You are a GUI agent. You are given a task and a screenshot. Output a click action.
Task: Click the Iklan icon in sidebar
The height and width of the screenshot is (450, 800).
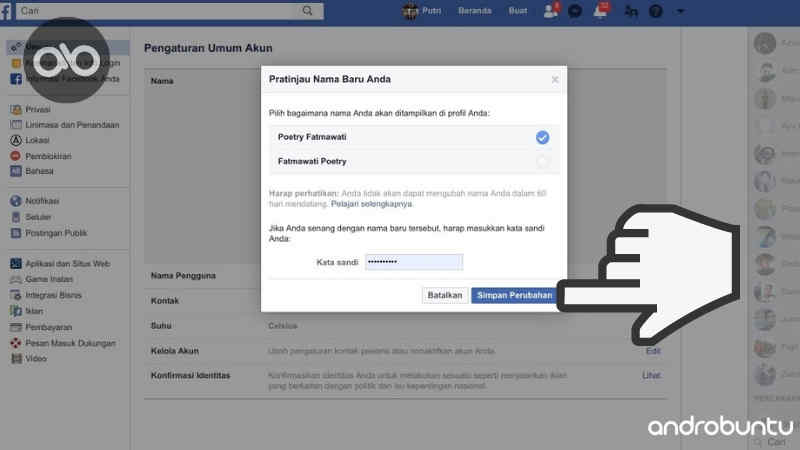16,311
